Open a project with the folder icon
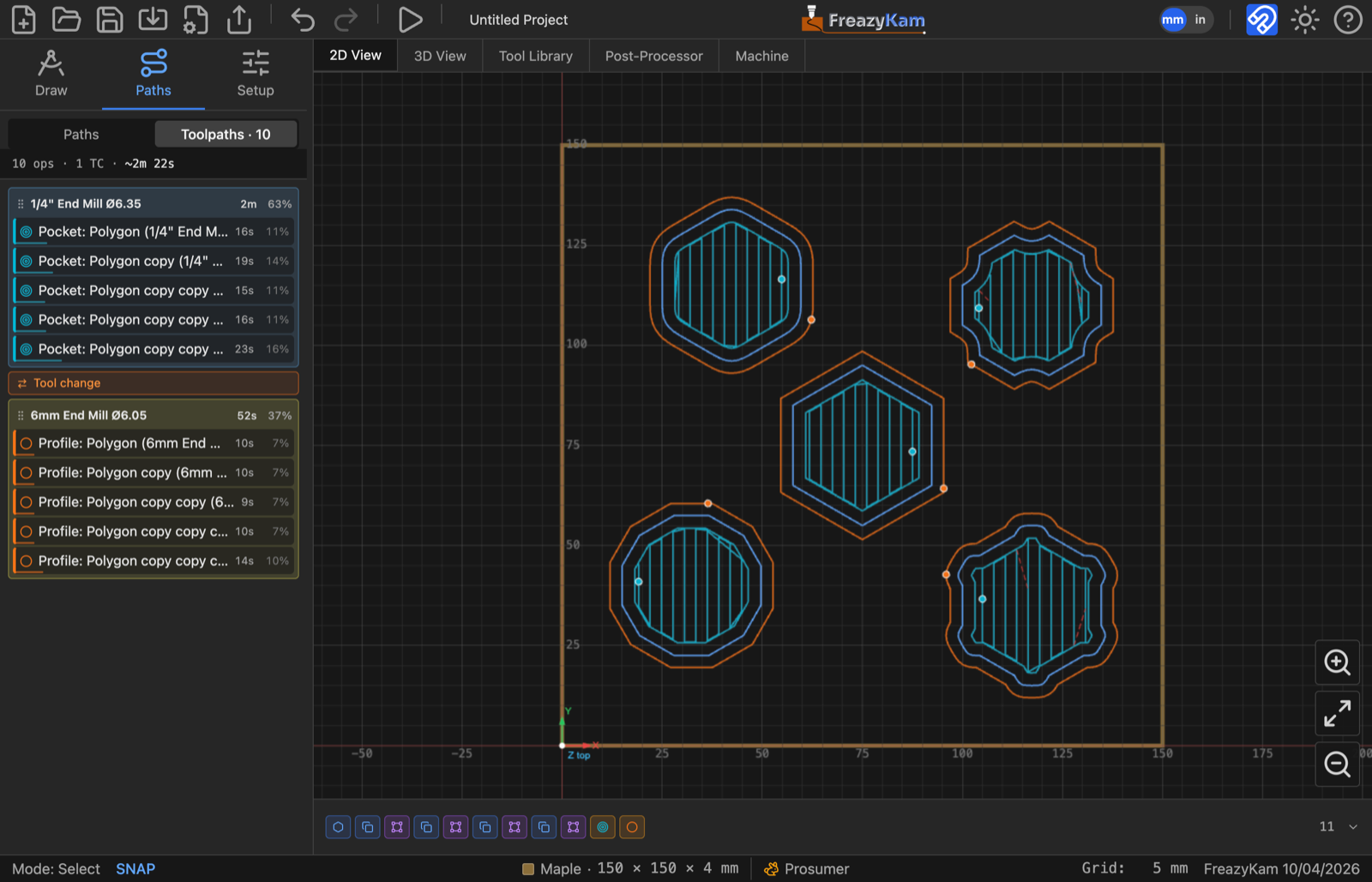 coord(66,19)
